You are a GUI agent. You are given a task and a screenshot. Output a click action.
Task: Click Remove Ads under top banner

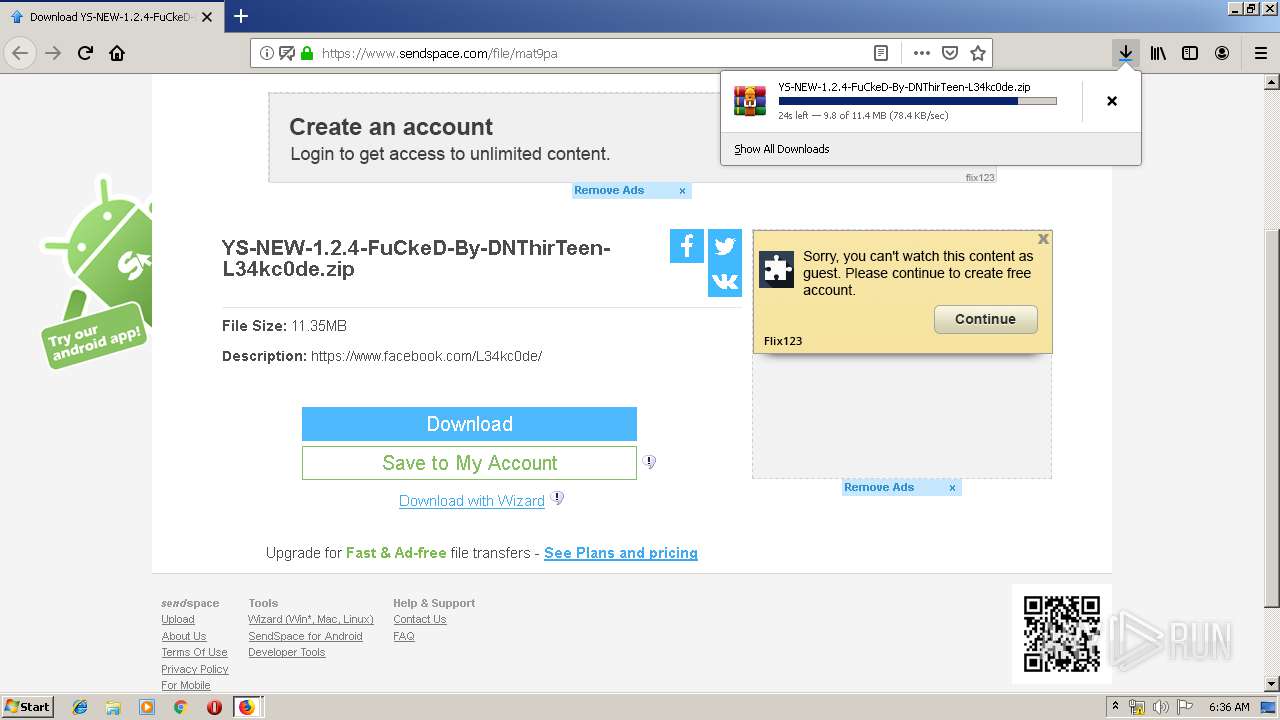coord(609,190)
